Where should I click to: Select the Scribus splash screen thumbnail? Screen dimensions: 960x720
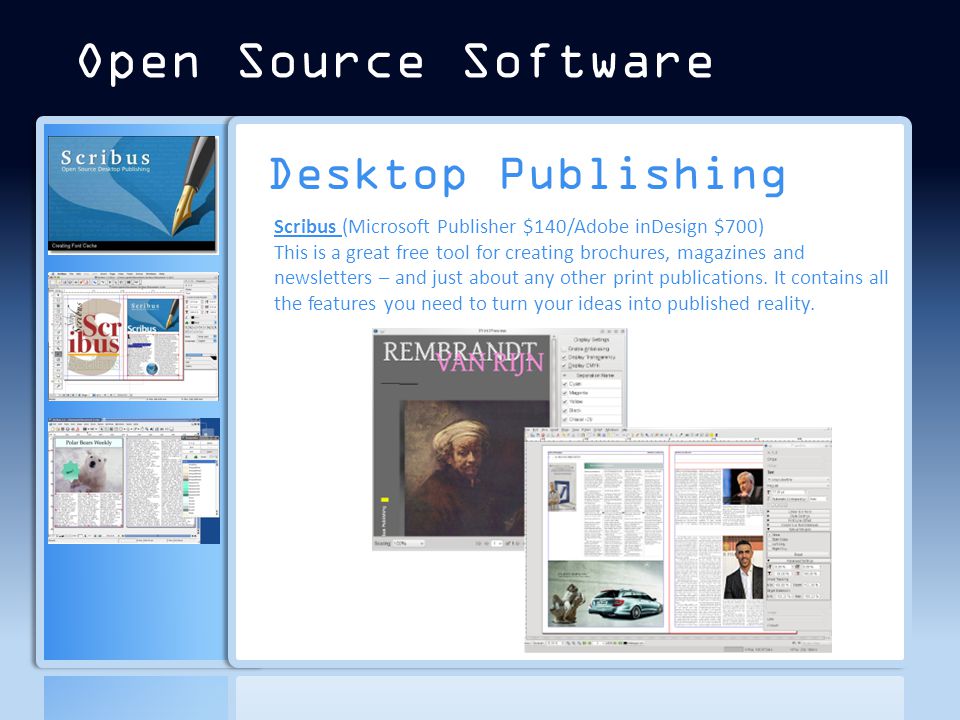(x=133, y=195)
